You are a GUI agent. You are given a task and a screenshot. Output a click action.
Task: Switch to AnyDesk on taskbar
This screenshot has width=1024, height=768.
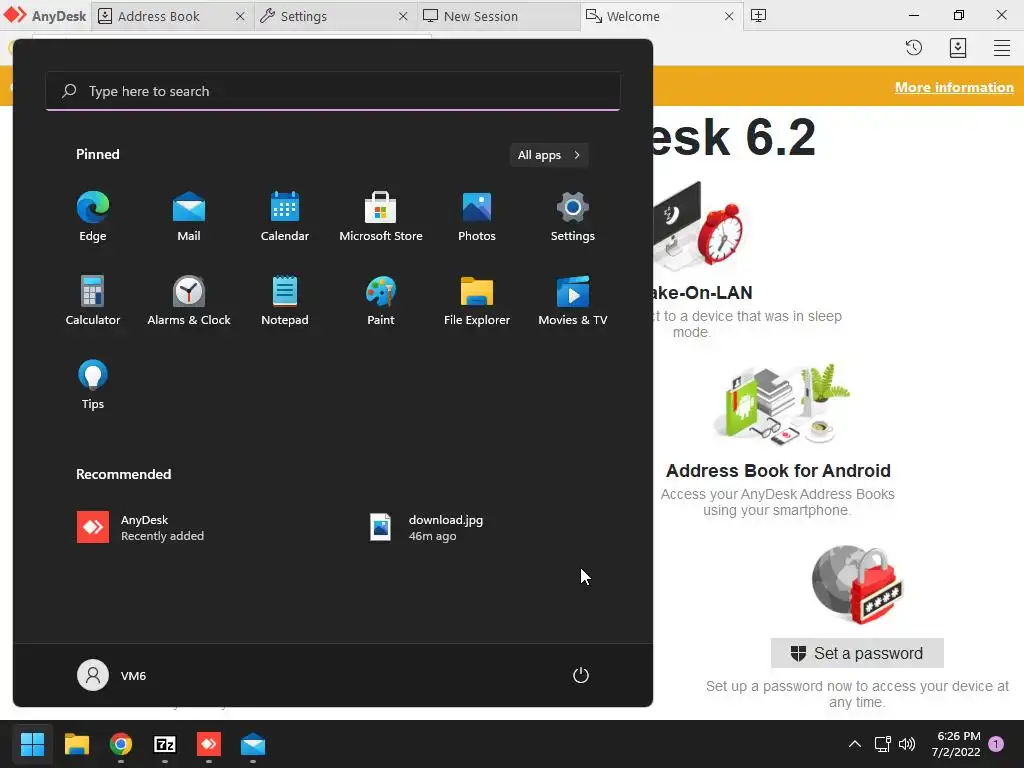coord(209,744)
